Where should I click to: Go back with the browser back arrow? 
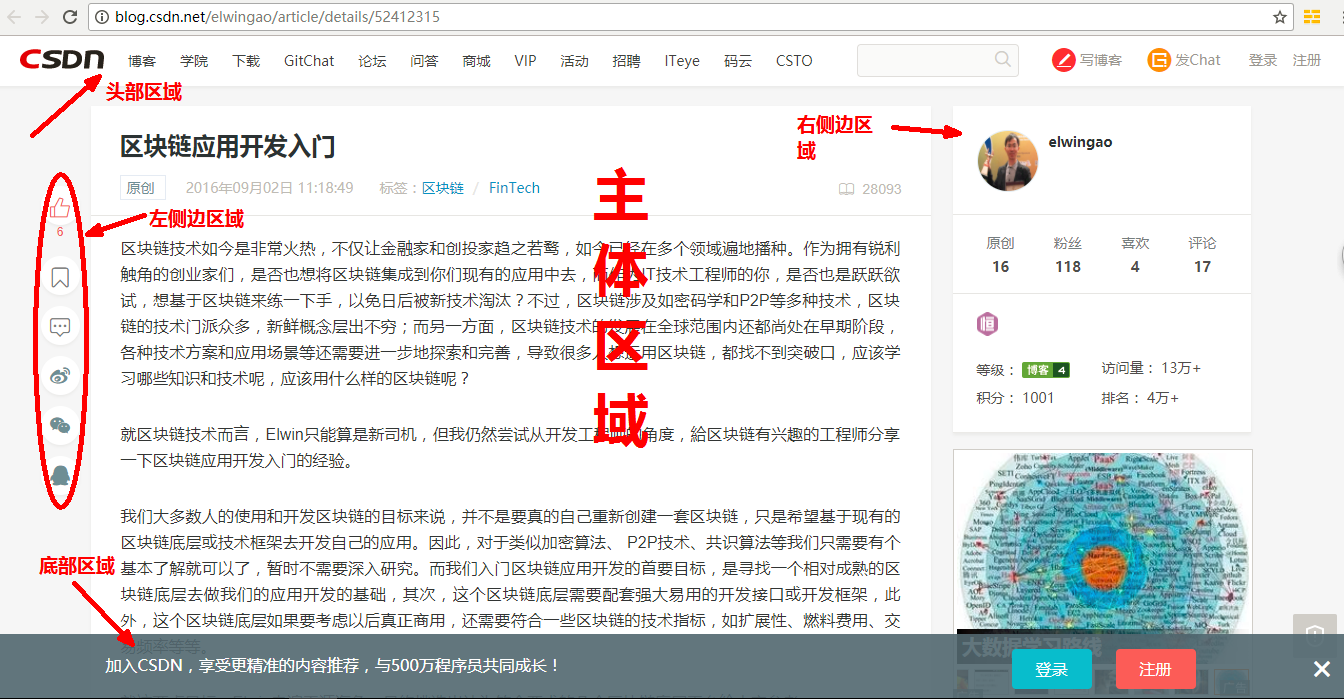(x=14, y=17)
